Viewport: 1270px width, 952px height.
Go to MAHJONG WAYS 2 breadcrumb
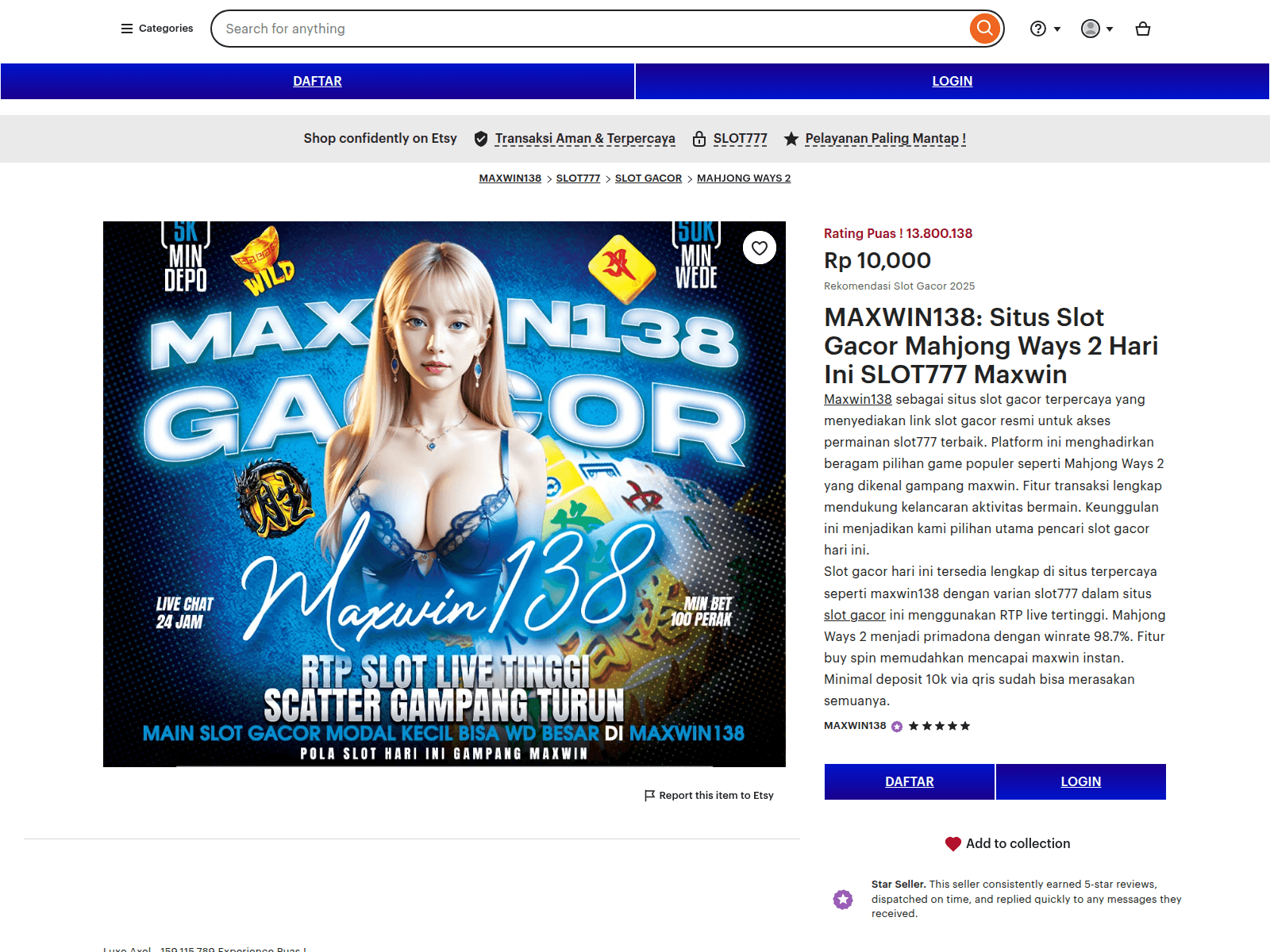pyautogui.click(x=744, y=178)
